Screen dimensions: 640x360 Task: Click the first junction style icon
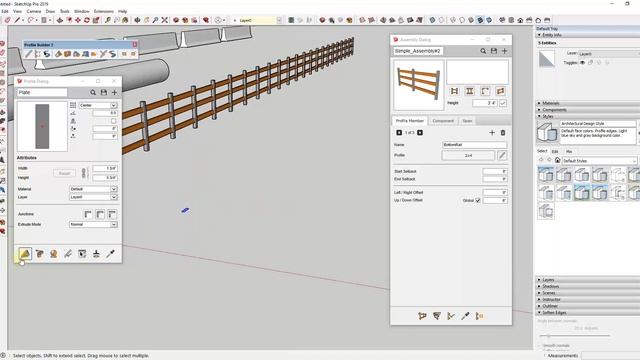tap(88, 214)
